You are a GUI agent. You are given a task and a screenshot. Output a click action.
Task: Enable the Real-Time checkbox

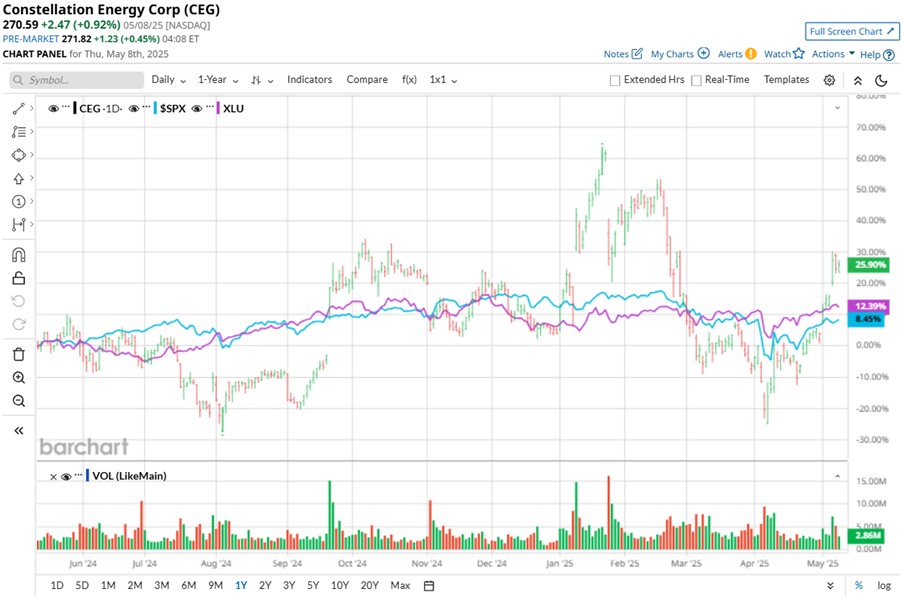coord(696,80)
